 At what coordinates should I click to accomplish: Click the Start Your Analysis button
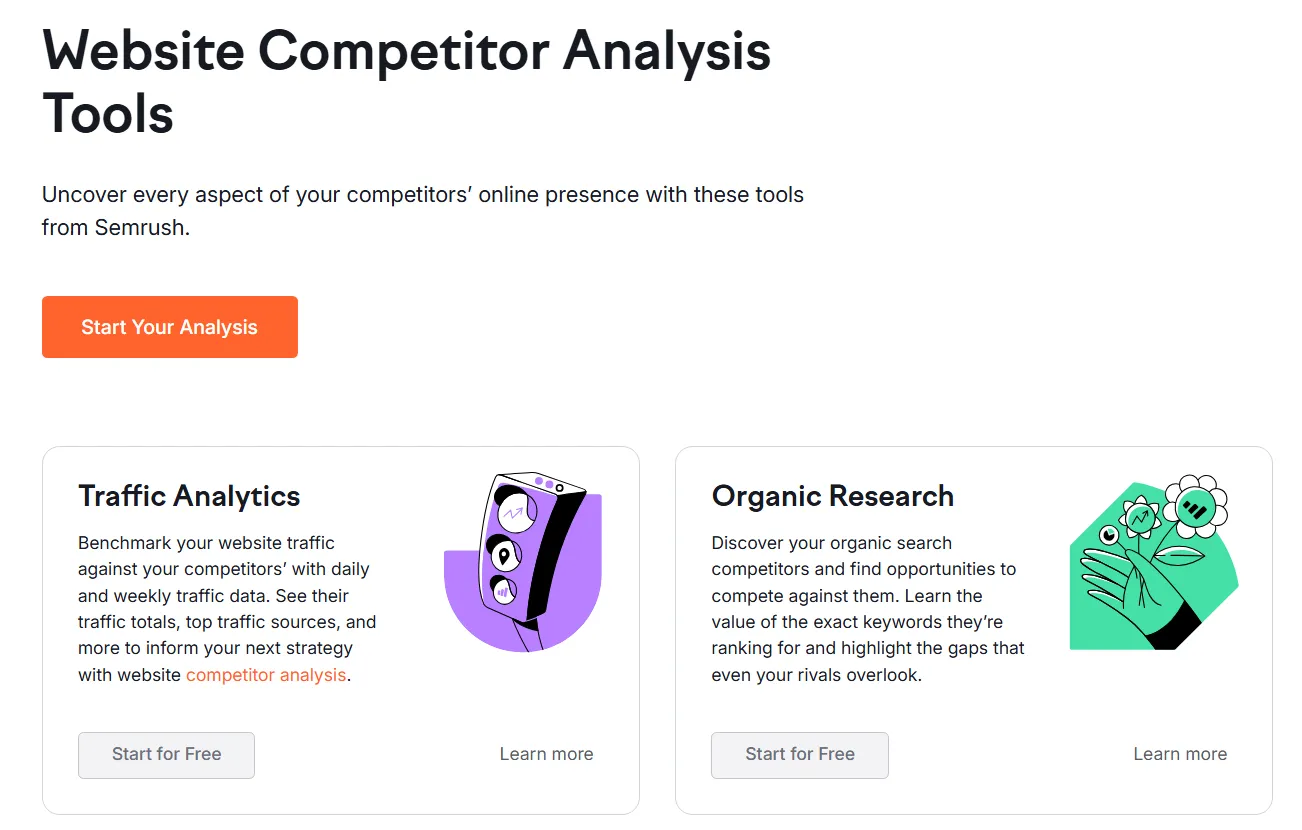click(170, 327)
